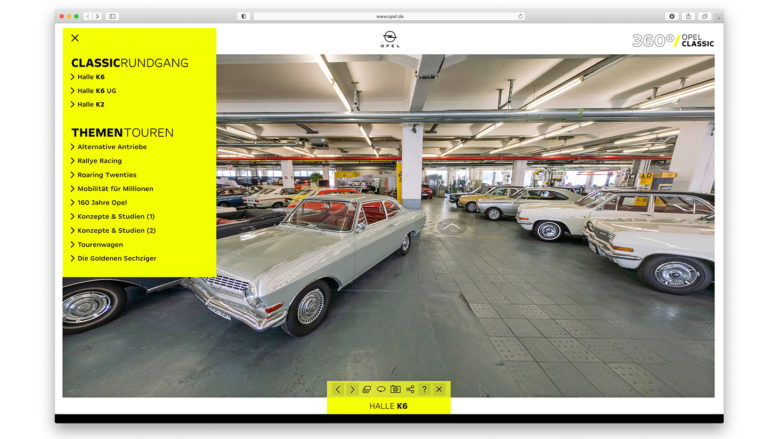Screen dimensions: 780x439
Task: Open Halle K6 tour
Action: pyautogui.click(x=88, y=77)
